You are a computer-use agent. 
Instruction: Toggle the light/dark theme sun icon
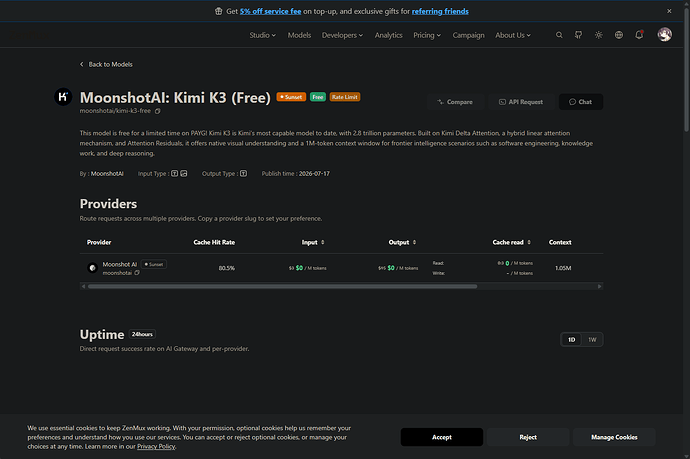click(x=598, y=35)
